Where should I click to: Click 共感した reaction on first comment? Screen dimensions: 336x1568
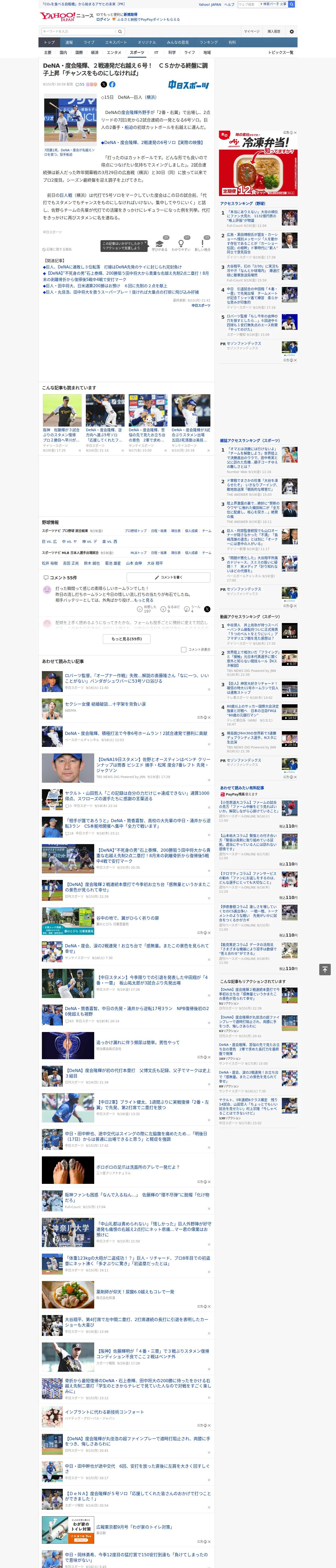coord(146,609)
